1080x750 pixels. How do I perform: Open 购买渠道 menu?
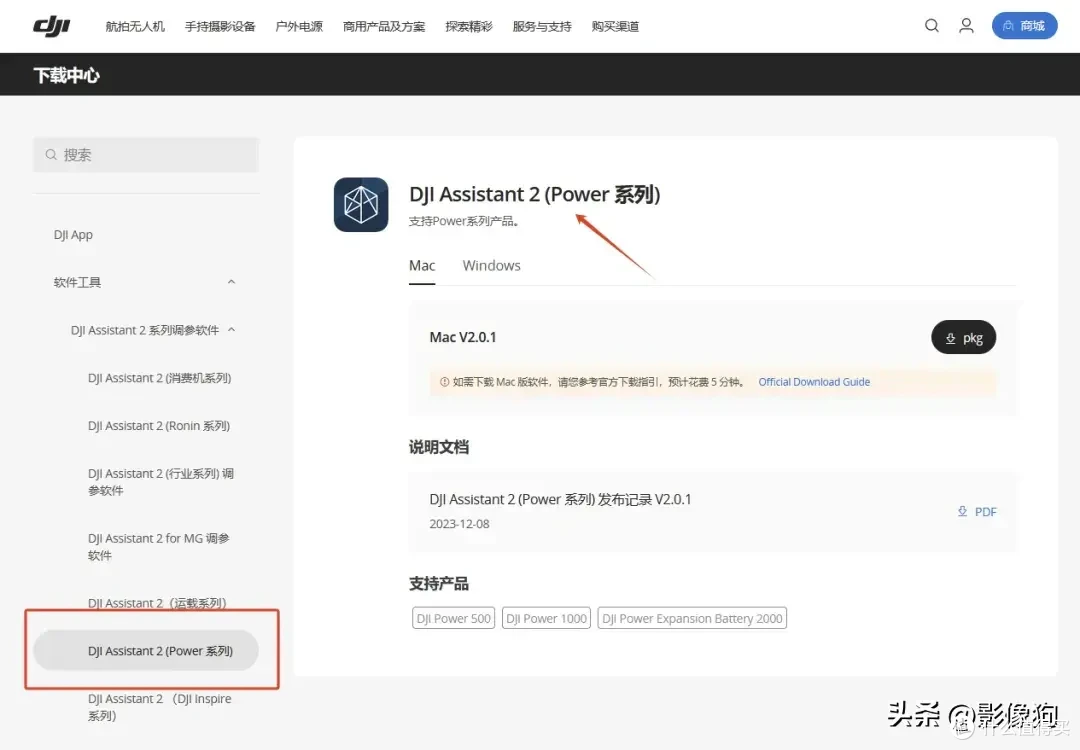pos(615,26)
